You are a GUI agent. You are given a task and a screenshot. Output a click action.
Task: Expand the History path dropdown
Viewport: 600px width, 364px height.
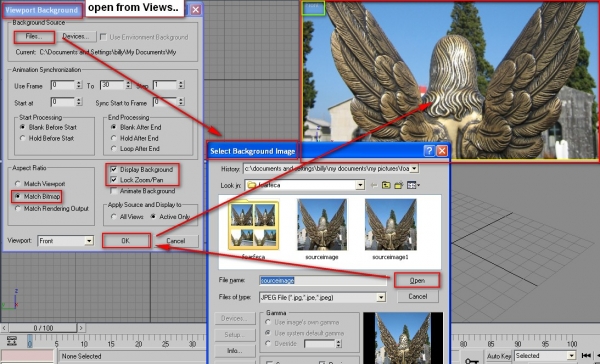point(414,168)
